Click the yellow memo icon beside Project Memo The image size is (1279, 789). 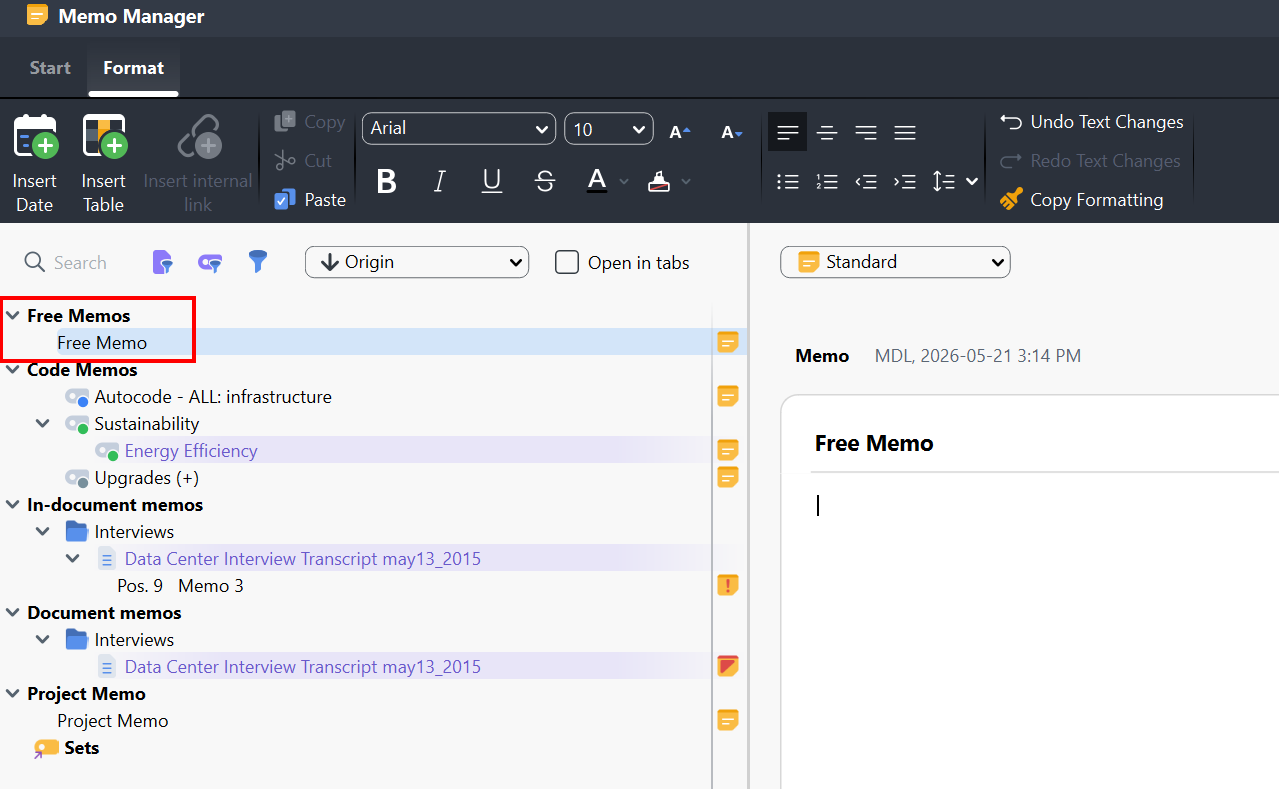coord(728,721)
